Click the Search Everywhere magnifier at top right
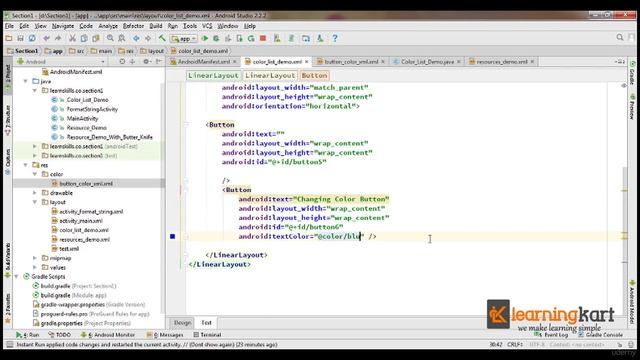Viewport: 640px width, 360px height. point(620,38)
